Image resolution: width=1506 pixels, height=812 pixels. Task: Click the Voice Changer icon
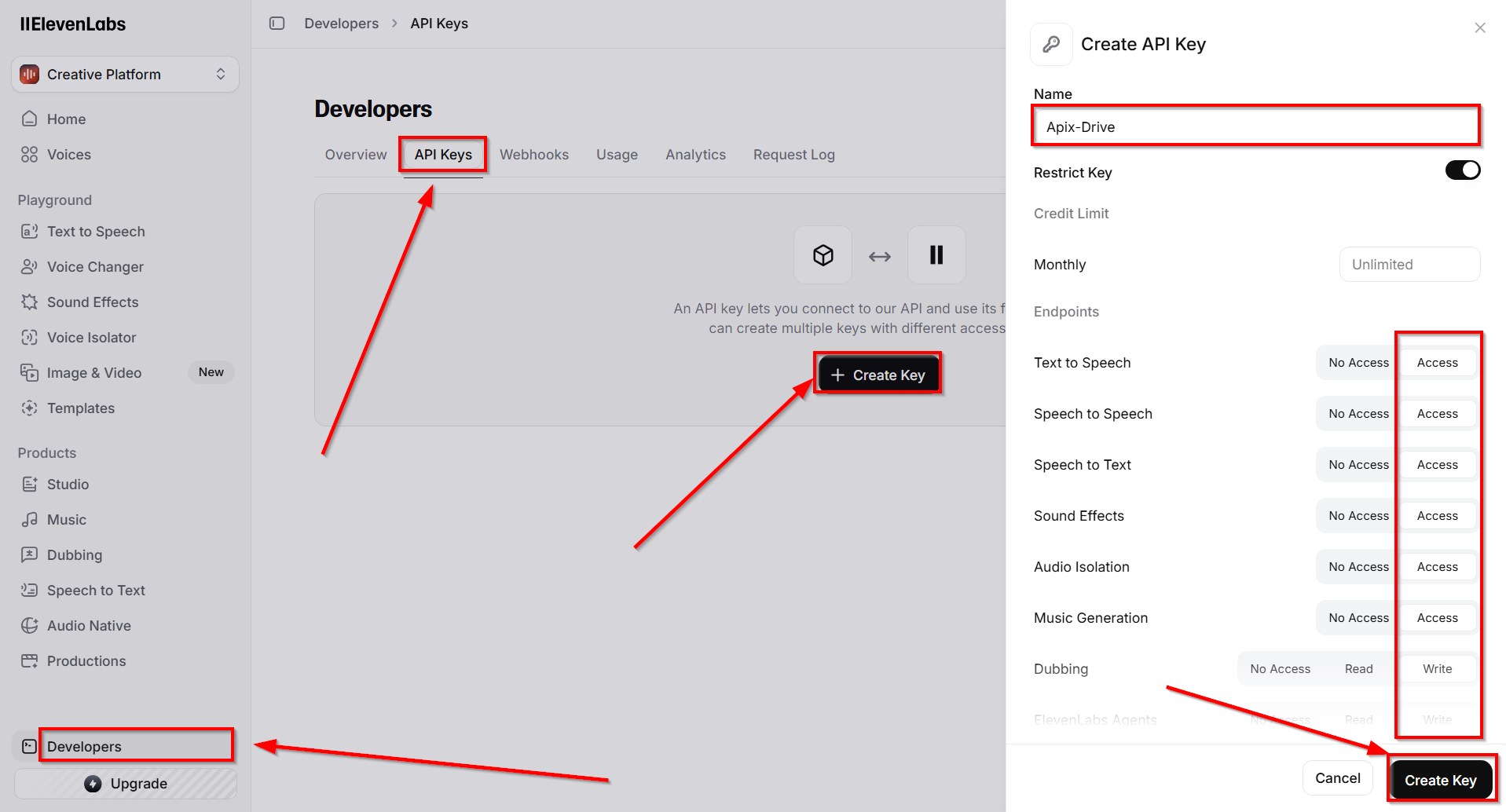pos(30,267)
